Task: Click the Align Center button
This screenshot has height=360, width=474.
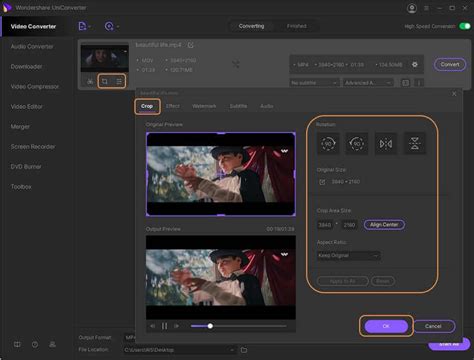Action: click(384, 225)
